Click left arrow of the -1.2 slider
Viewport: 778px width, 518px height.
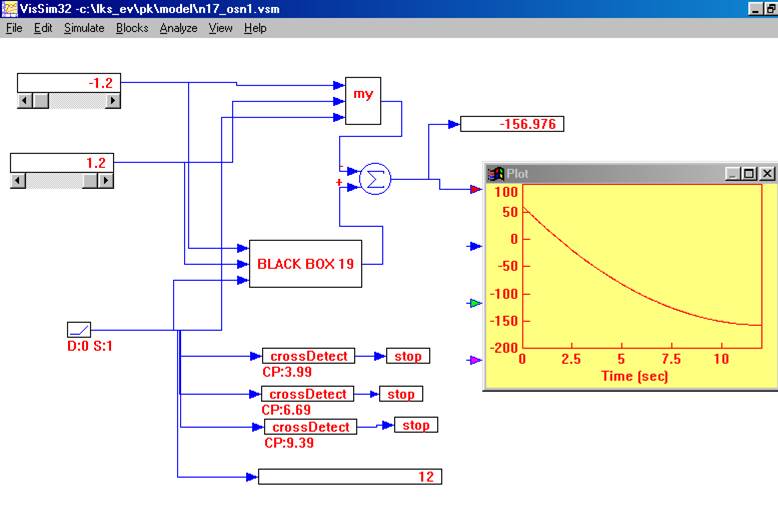coord(26,100)
